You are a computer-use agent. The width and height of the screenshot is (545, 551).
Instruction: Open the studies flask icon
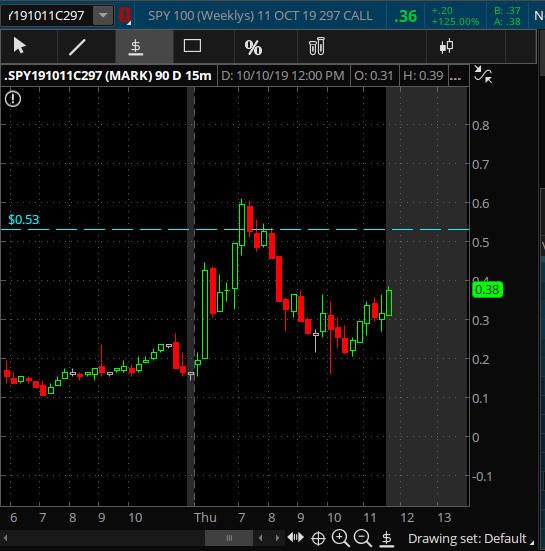[x=317, y=46]
